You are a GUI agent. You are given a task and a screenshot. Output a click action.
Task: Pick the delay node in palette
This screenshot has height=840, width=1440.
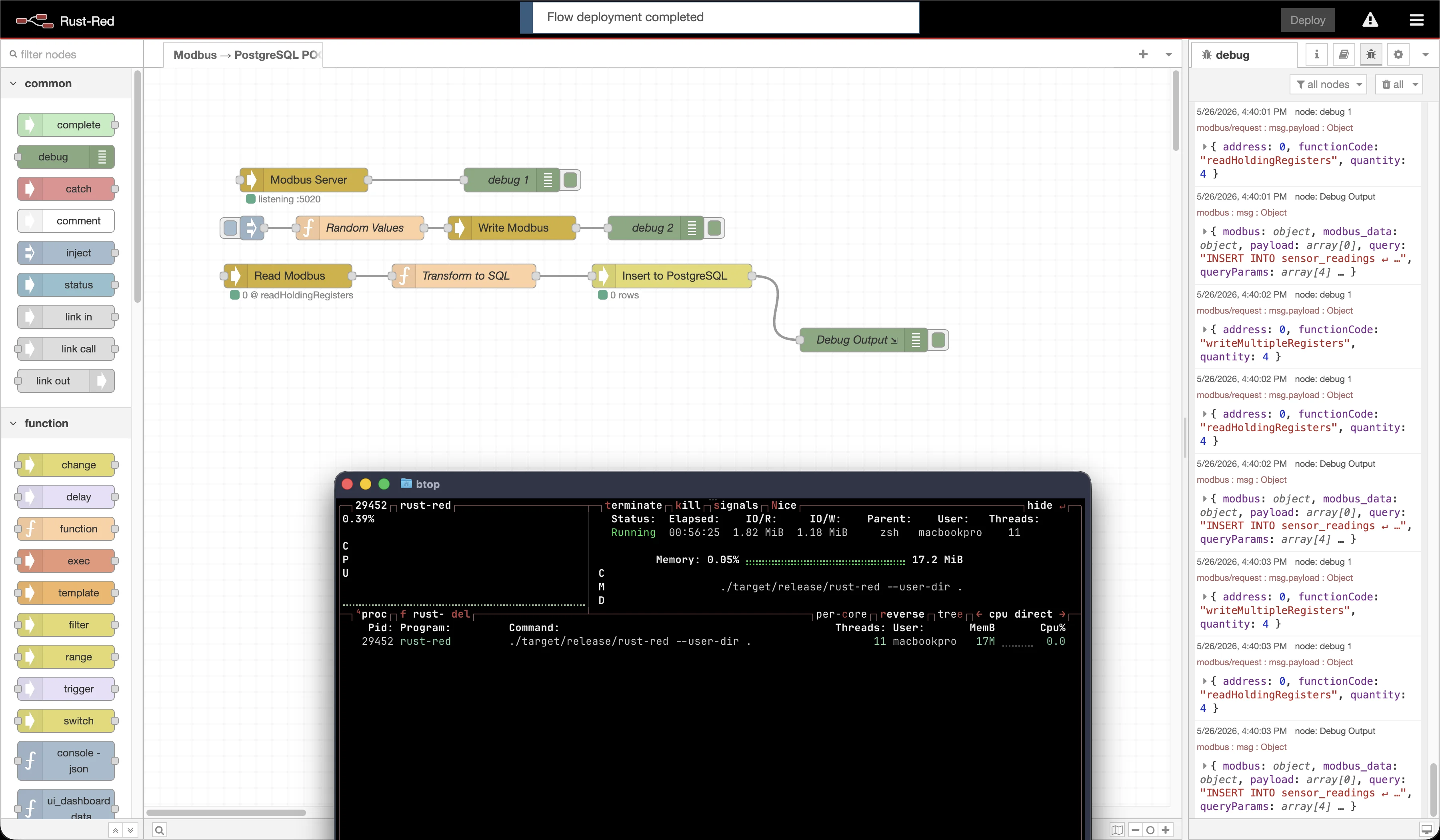[66, 496]
